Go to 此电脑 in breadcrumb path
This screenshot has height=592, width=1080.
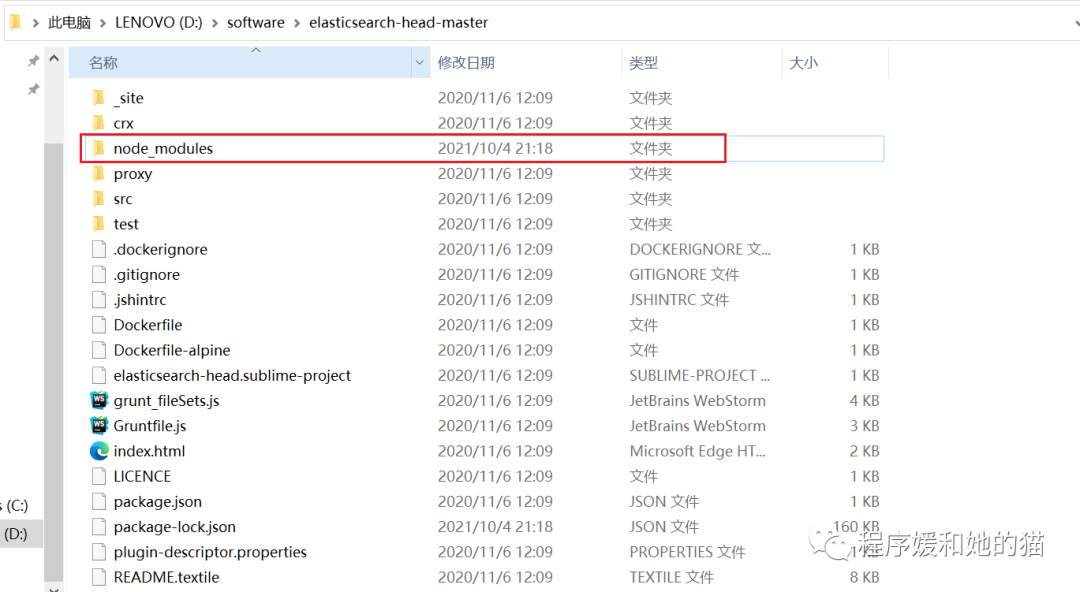tap(70, 23)
